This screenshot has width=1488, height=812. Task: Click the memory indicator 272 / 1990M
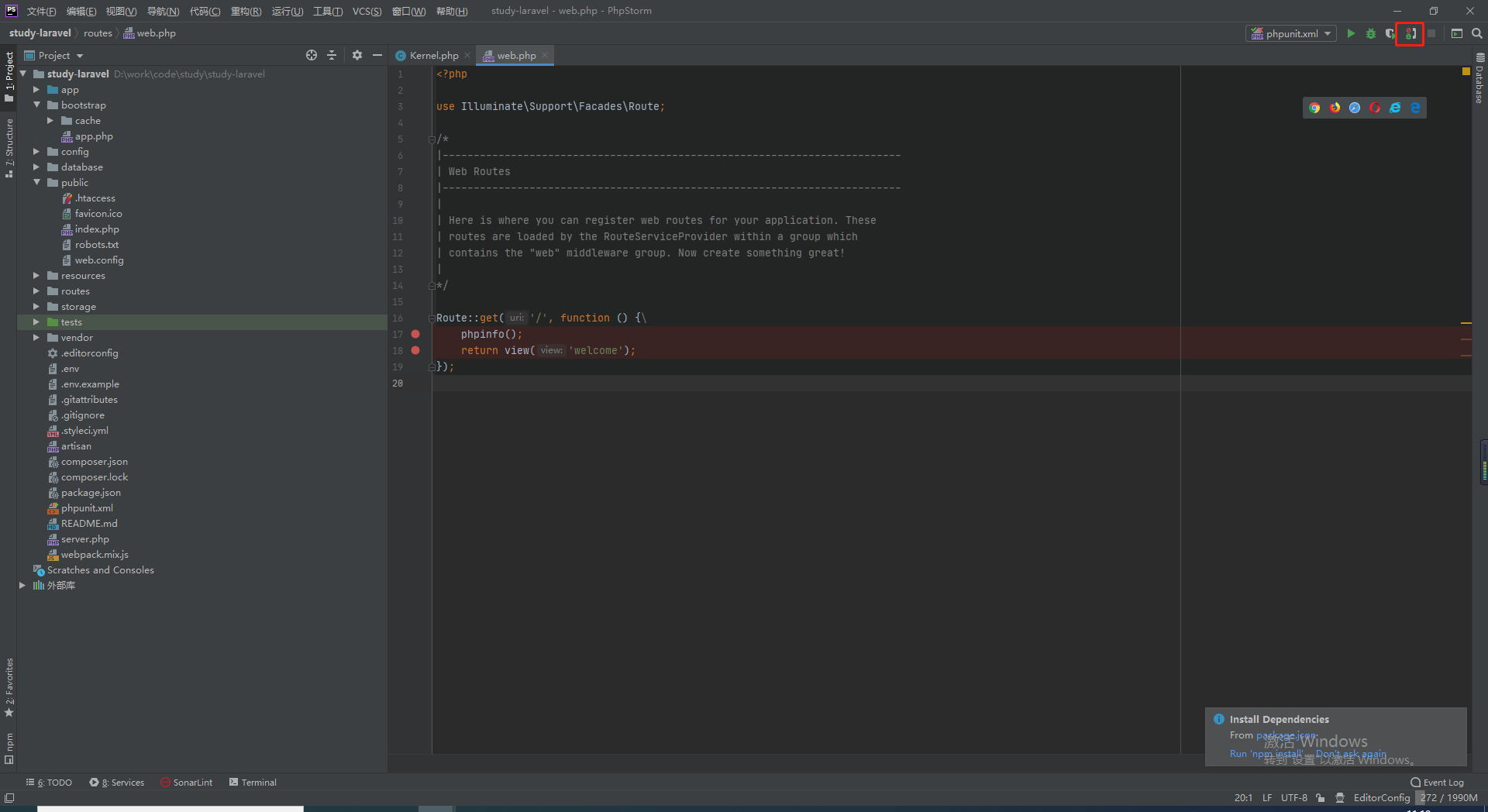pyautogui.click(x=1448, y=797)
